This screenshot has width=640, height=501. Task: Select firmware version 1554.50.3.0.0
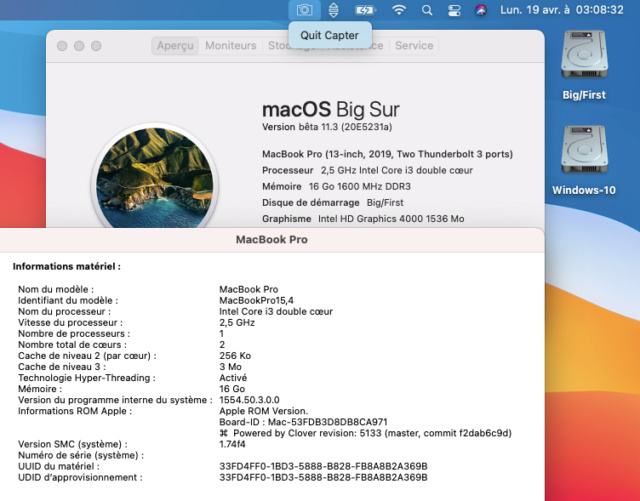point(249,400)
